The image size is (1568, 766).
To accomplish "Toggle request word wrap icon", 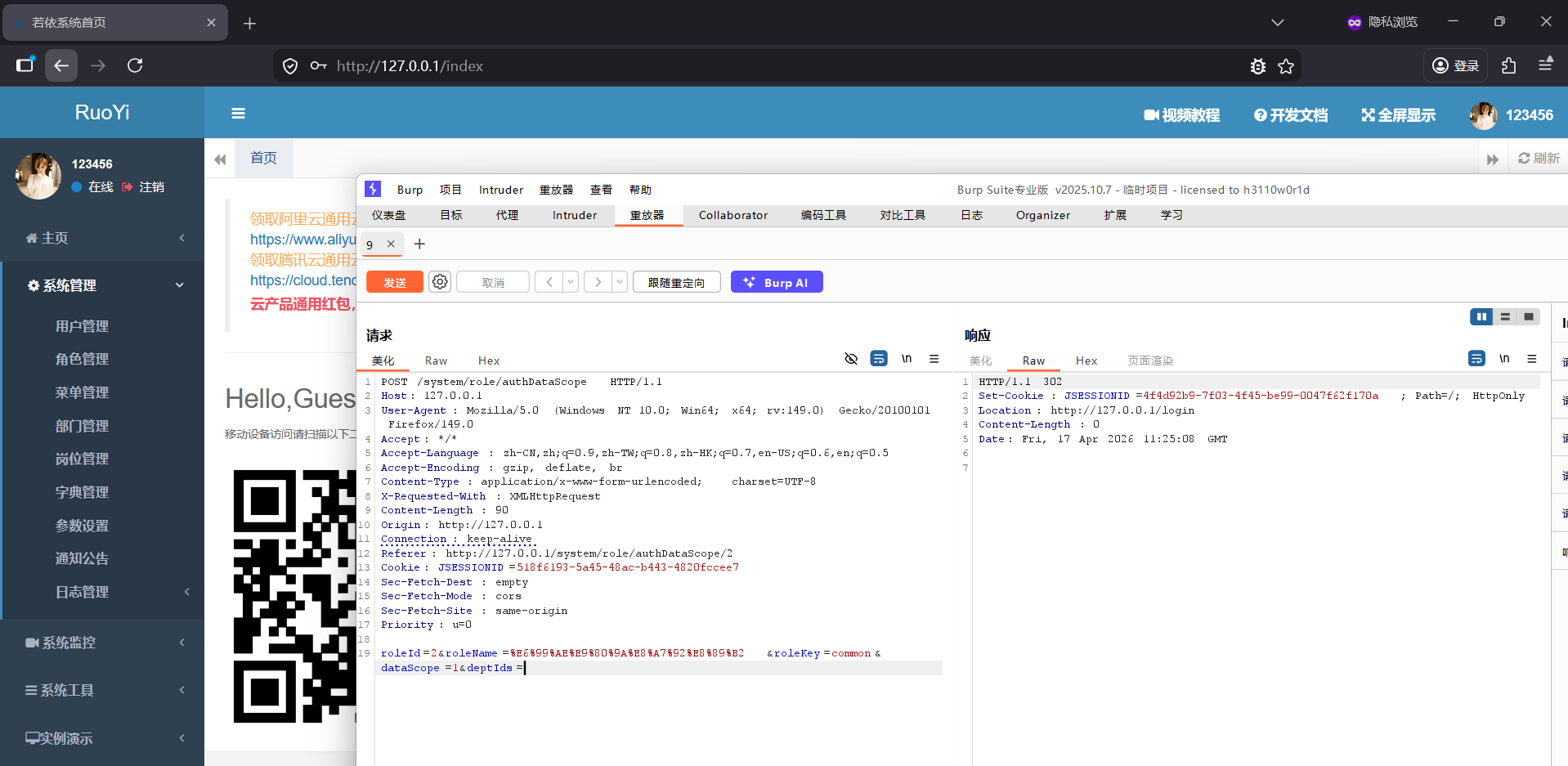I will coord(879,358).
